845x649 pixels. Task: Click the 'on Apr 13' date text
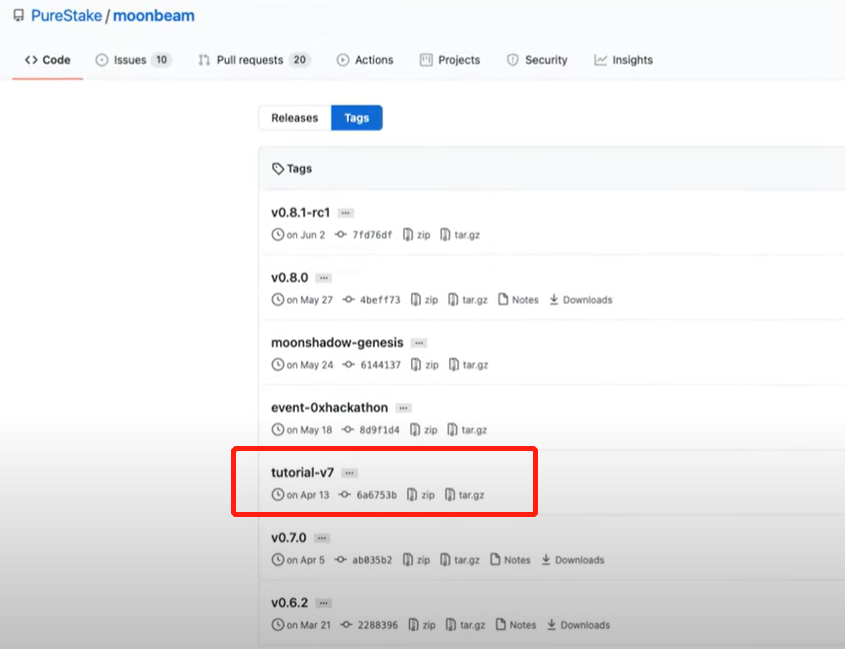pyautogui.click(x=308, y=495)
